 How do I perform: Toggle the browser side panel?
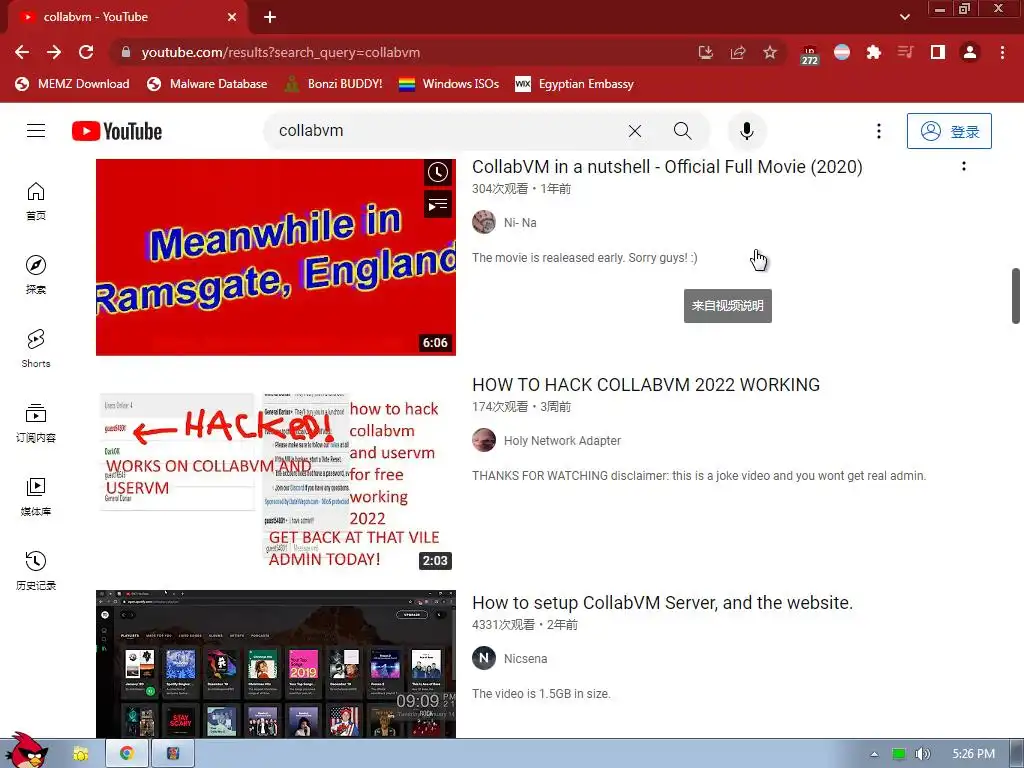938,52
